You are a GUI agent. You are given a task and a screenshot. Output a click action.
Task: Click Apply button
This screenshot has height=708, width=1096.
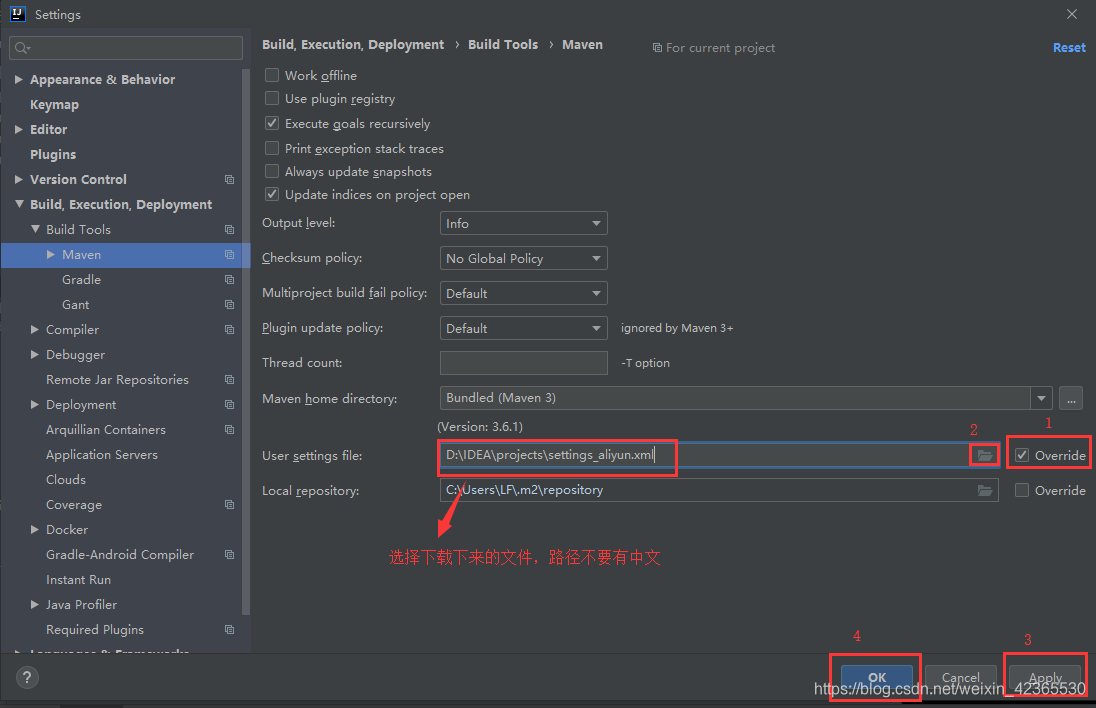[1045, 677]
